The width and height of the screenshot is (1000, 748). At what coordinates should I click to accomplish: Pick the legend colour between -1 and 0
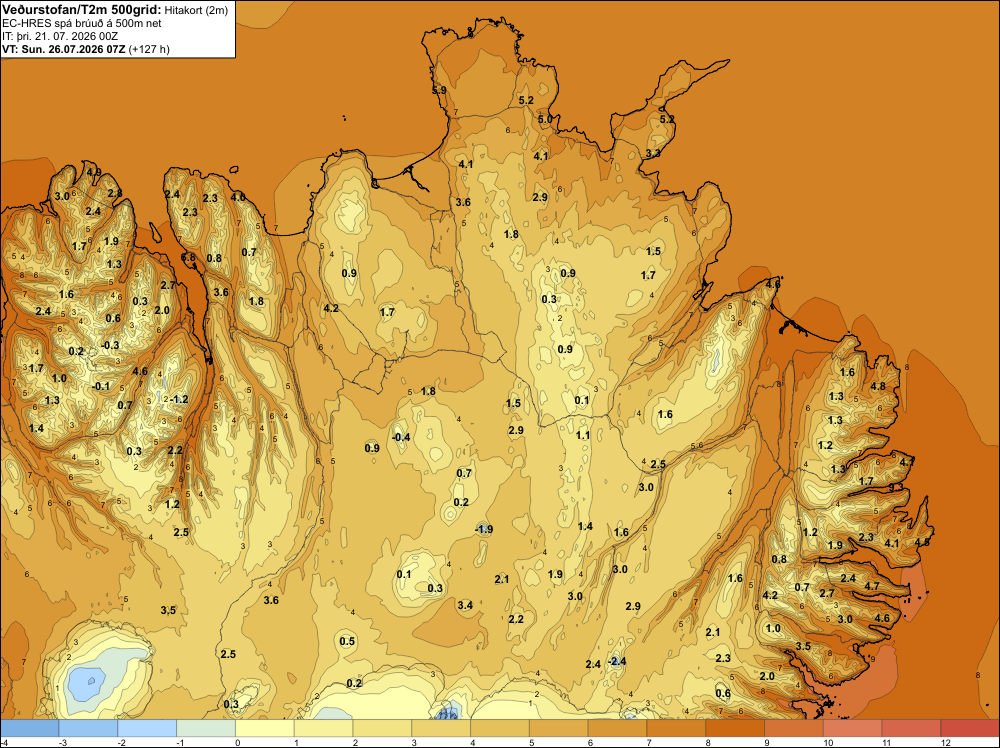pyautogui.click(x=206, y=728)
